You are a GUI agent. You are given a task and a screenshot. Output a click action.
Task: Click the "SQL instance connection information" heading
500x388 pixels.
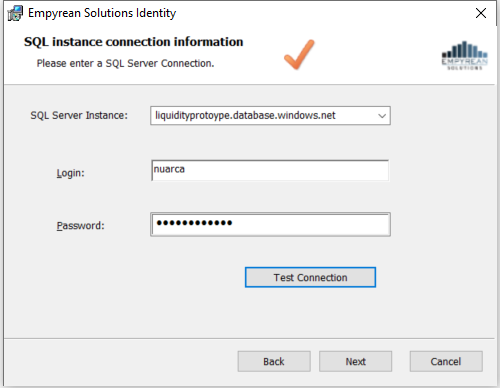click(133, 42)
